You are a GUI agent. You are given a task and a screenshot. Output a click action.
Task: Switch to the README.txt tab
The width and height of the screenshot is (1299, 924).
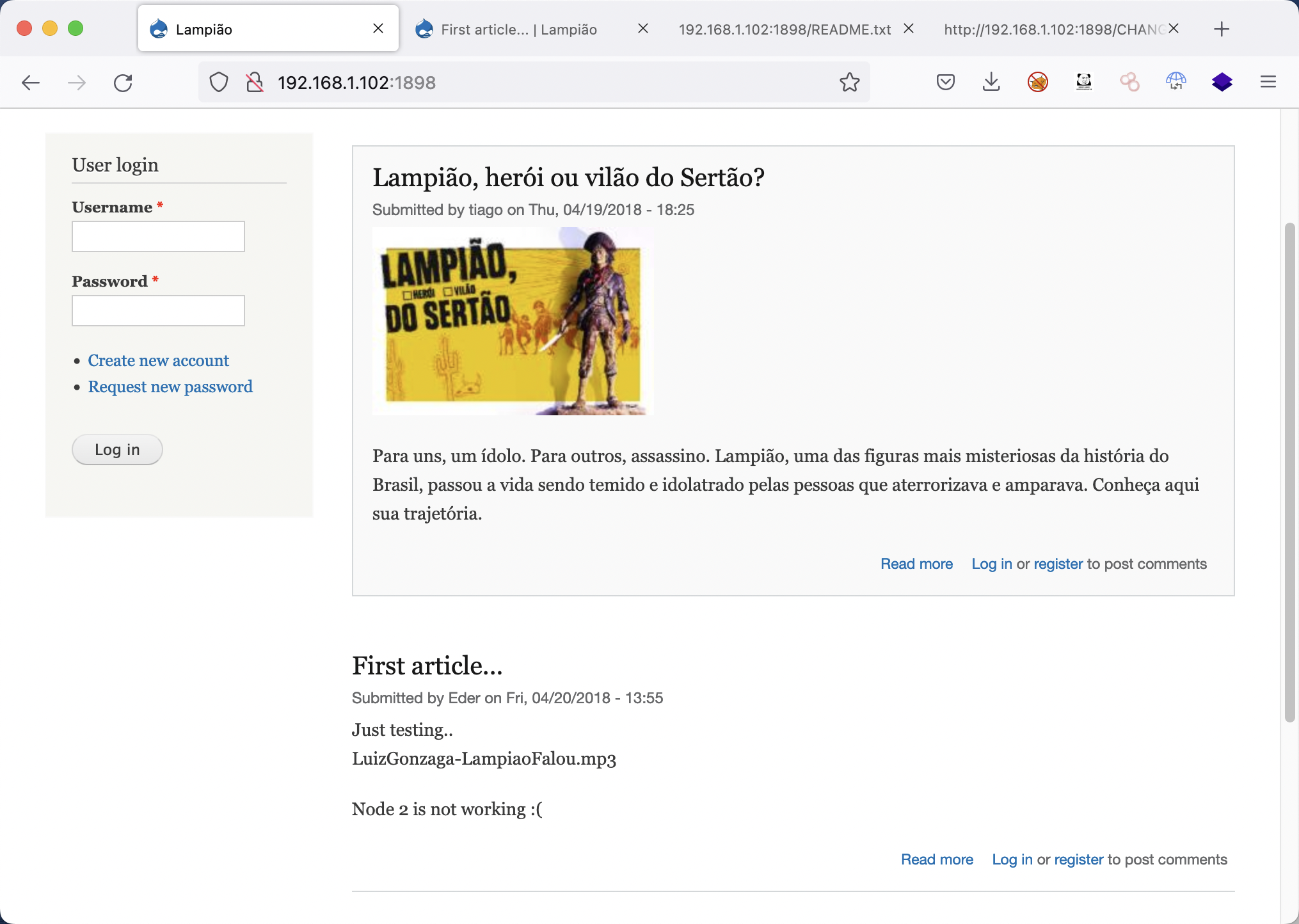coord(784,29)
